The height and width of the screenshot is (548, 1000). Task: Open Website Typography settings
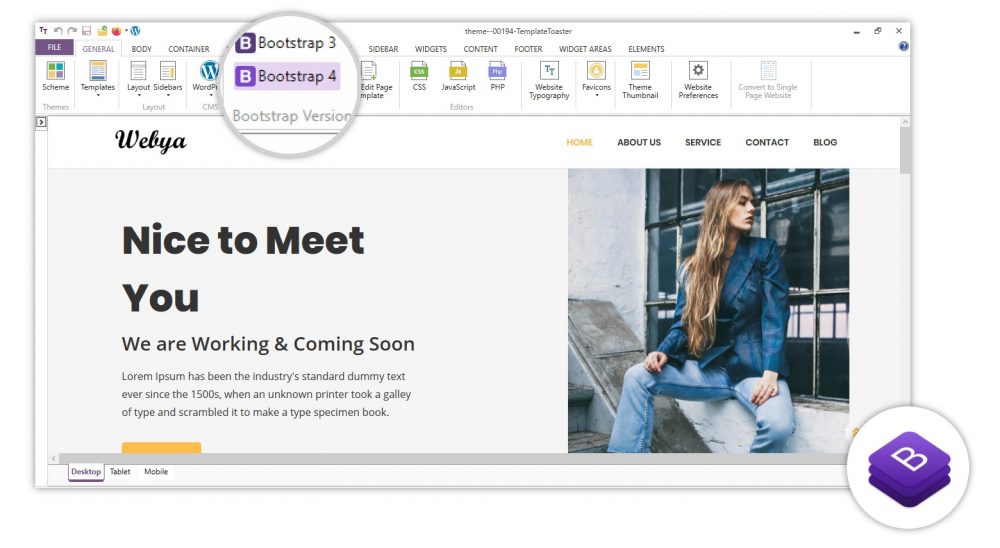(549, 71)
